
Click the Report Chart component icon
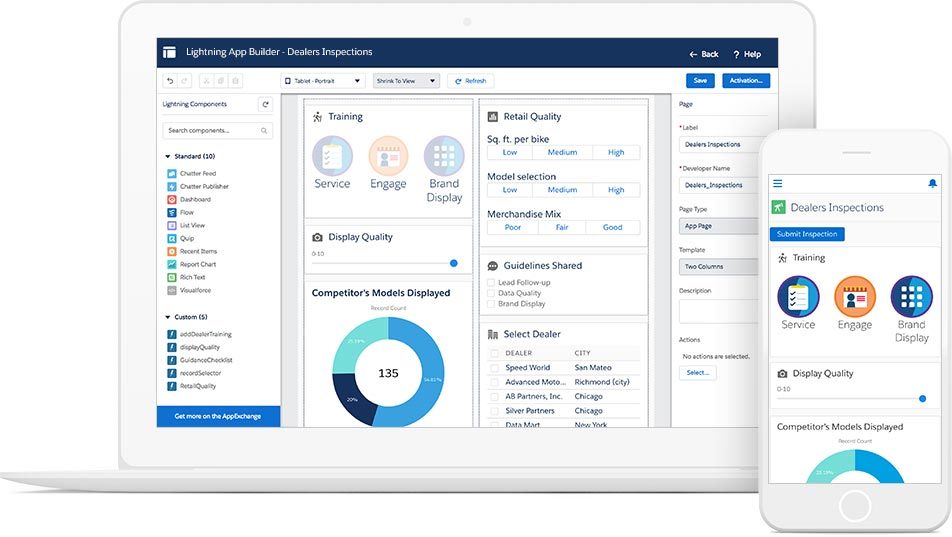click(x=171, y=264)
